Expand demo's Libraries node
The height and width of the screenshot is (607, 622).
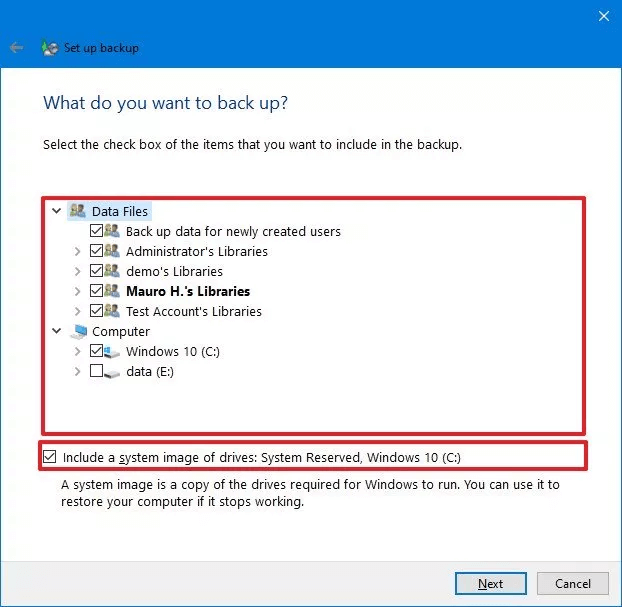tap(77, 271)
